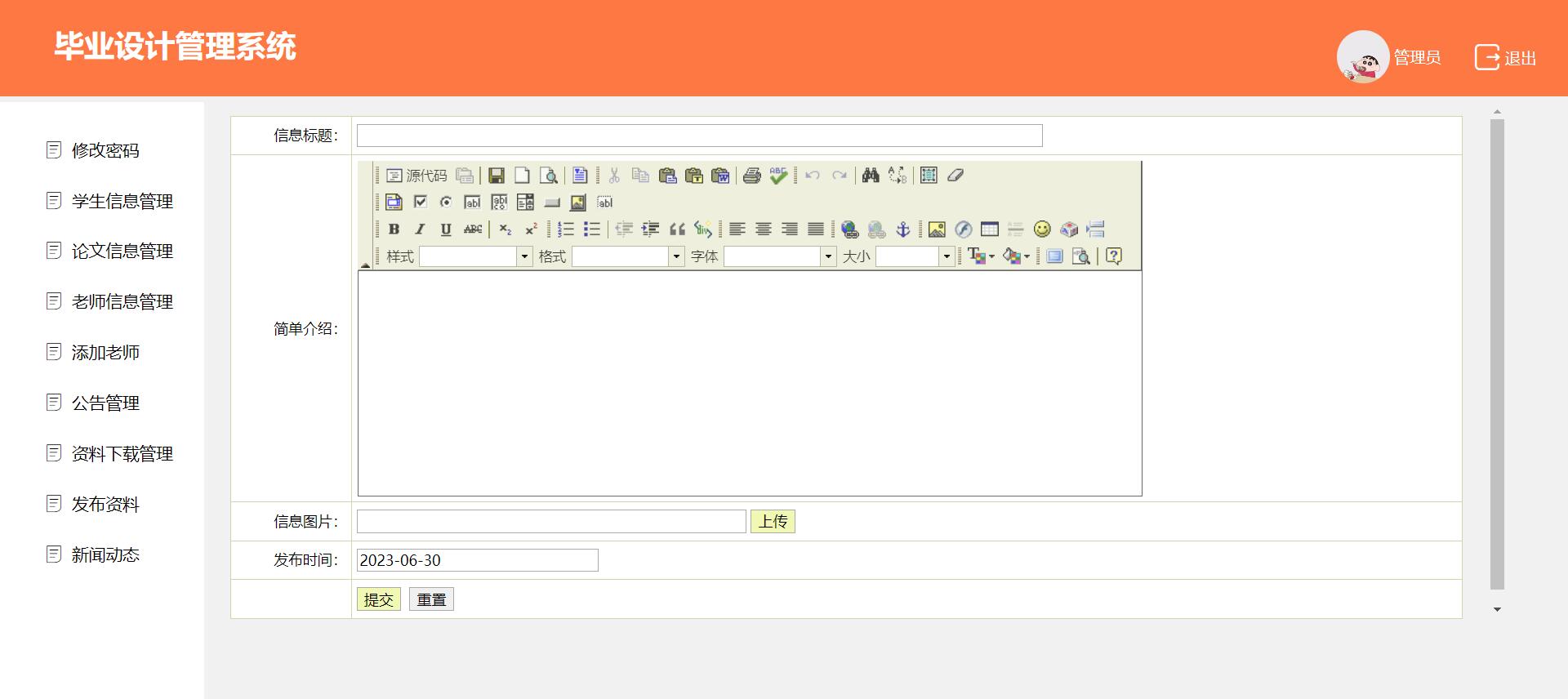
Task: Toggle Italic formatting
Action: [x=420, y=229]
